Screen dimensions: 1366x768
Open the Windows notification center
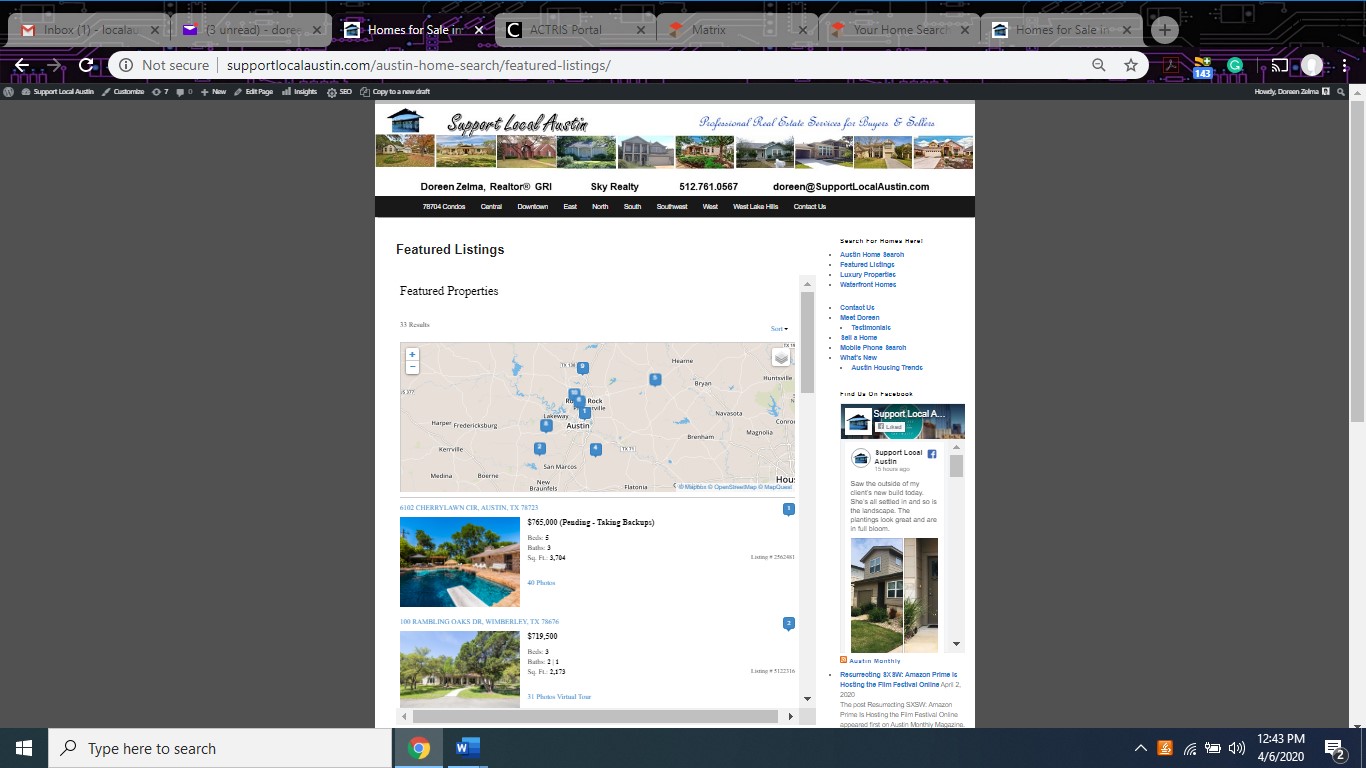(1335, 748)
